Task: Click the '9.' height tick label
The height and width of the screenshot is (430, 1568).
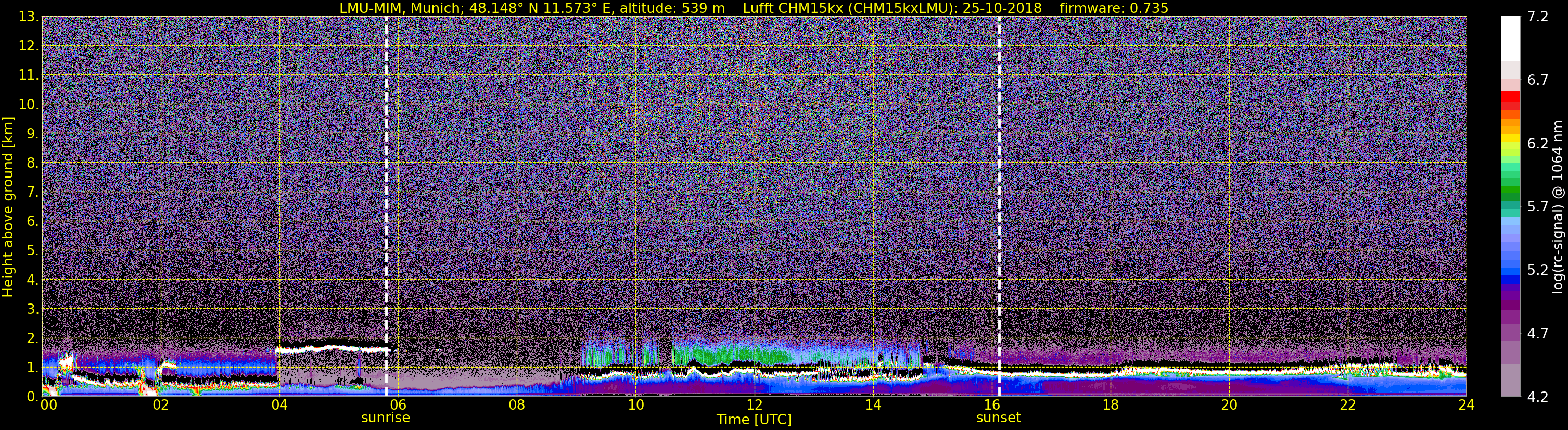Action: coord(33,134)
